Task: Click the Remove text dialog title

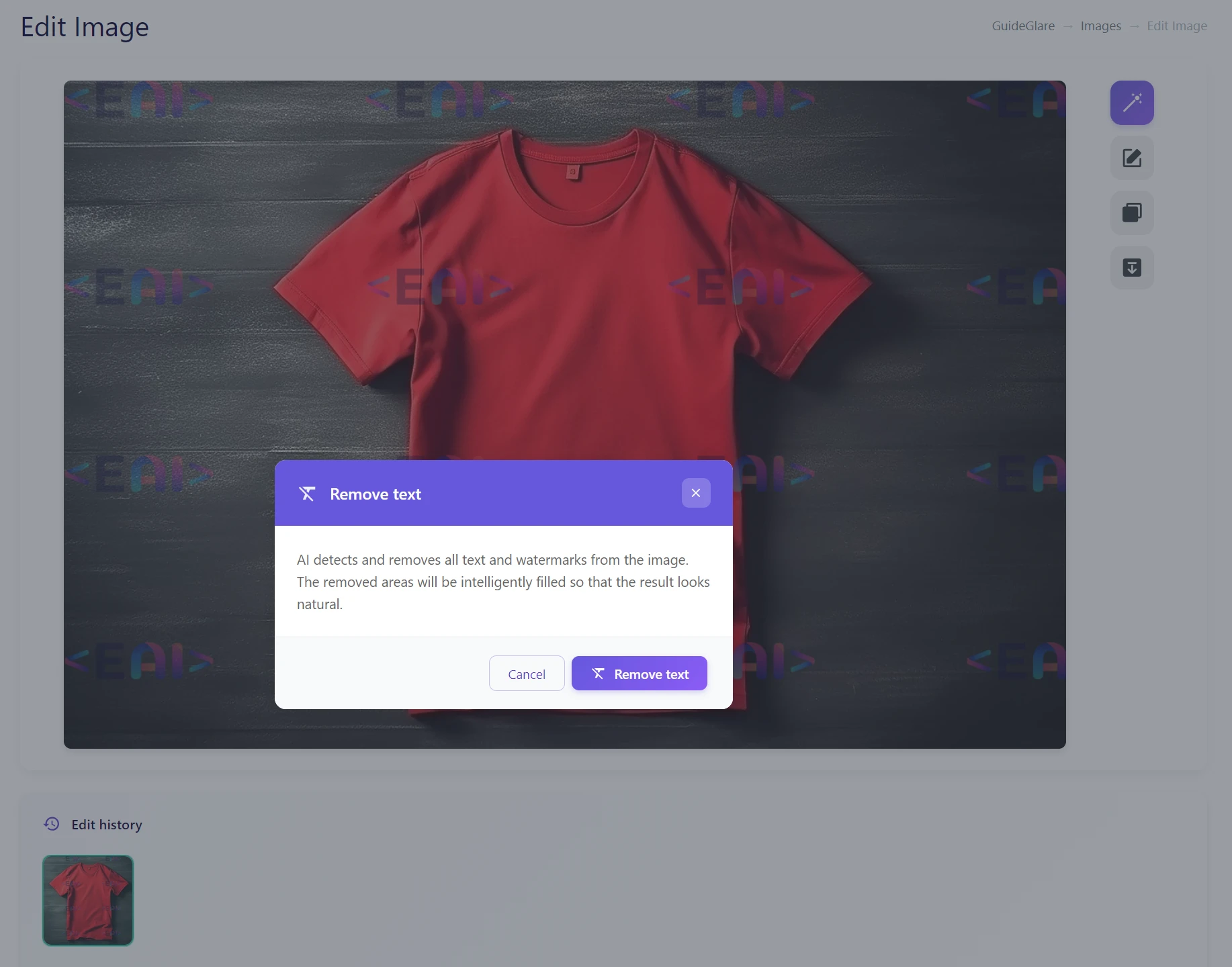Action: pyautogui.click(x=375, y=494)
